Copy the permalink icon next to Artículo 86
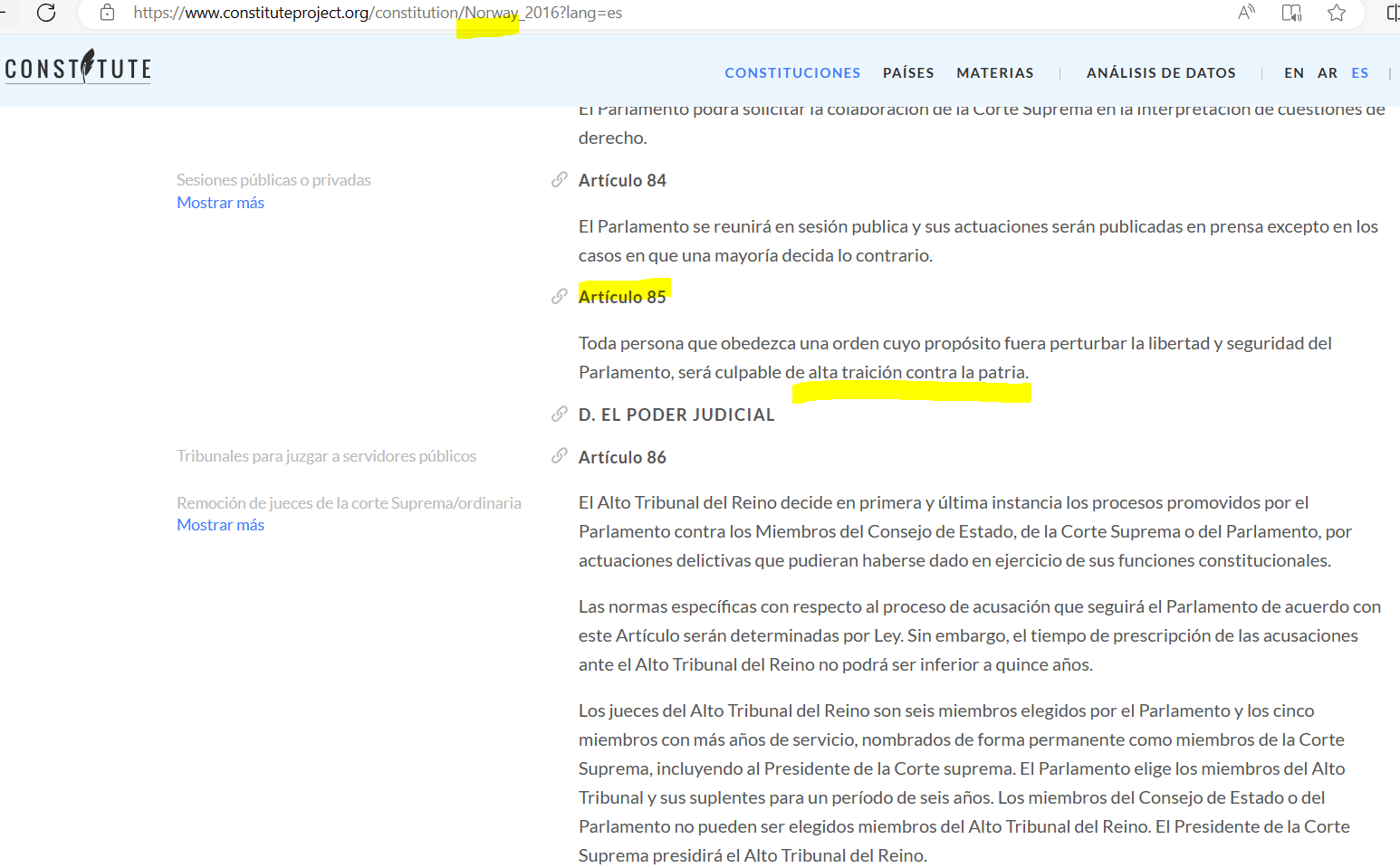The image size is (1400, 868). coord(560,456)
